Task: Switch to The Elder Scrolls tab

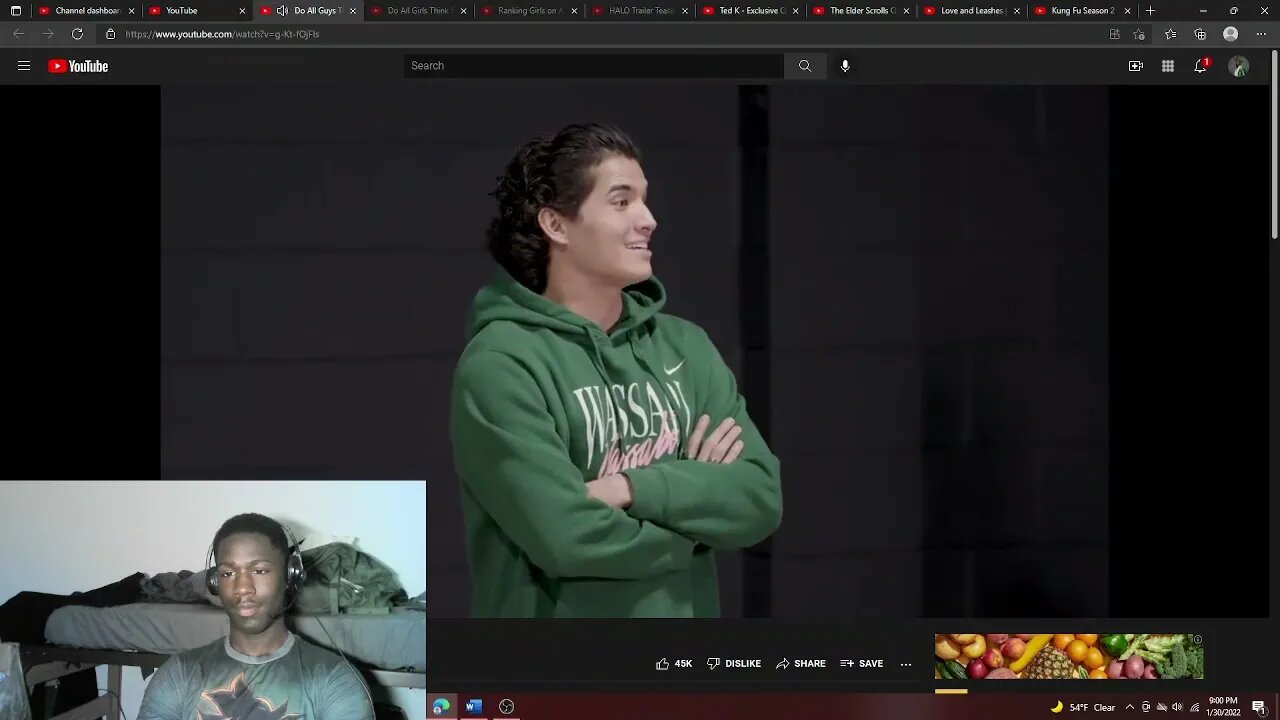Action: tap(862, 11)
